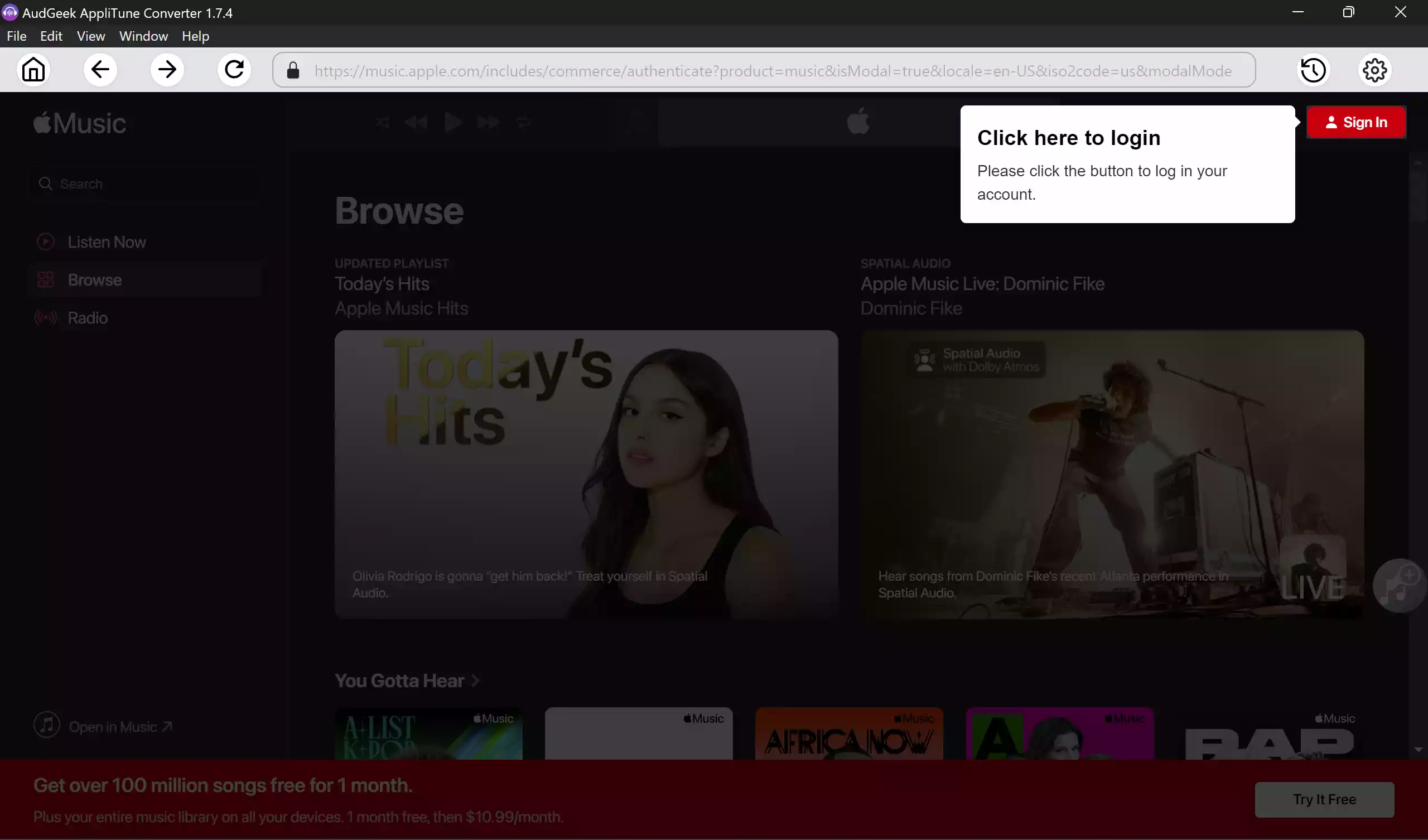The image size is (1428, 840).
Task: Open the You Gotta Hear section link
Action: [407, 680]
